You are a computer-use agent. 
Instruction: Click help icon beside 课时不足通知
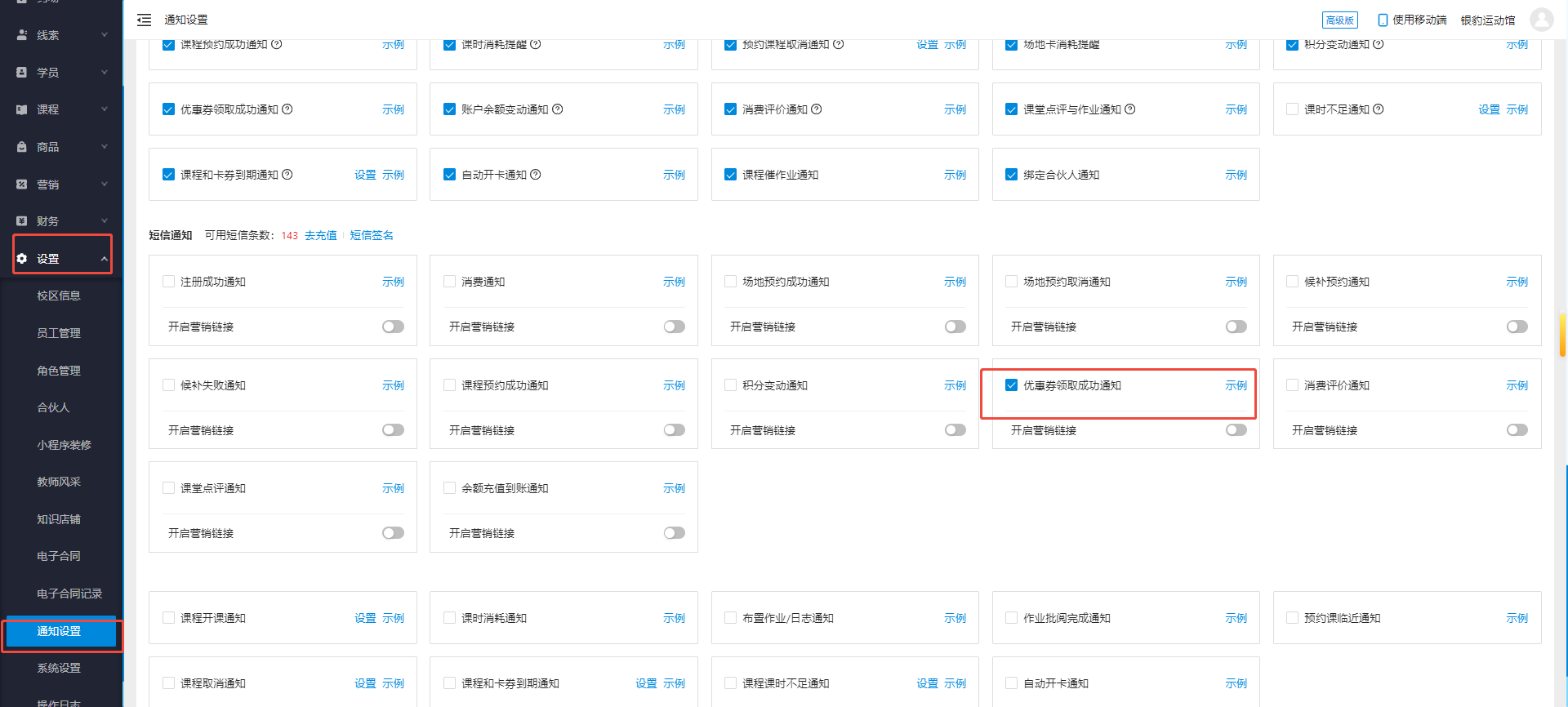click(1379, 109)
